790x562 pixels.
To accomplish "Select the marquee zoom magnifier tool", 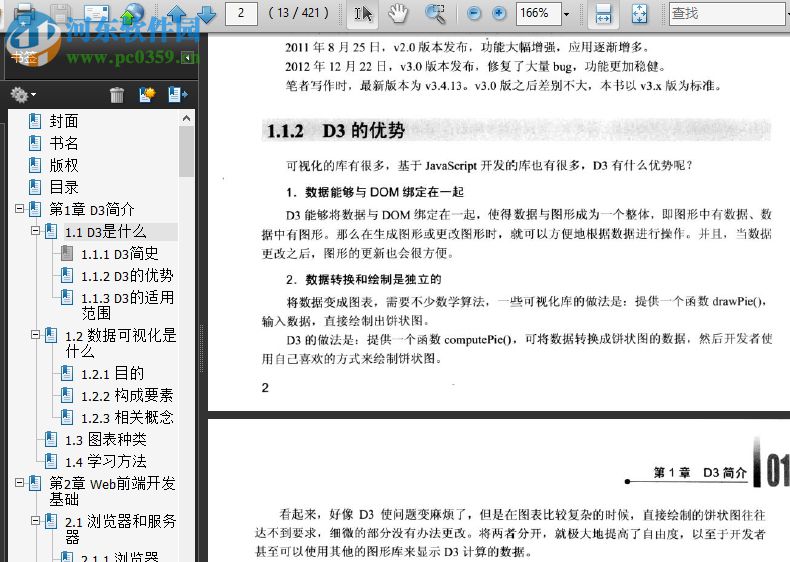I will point(435,14).
